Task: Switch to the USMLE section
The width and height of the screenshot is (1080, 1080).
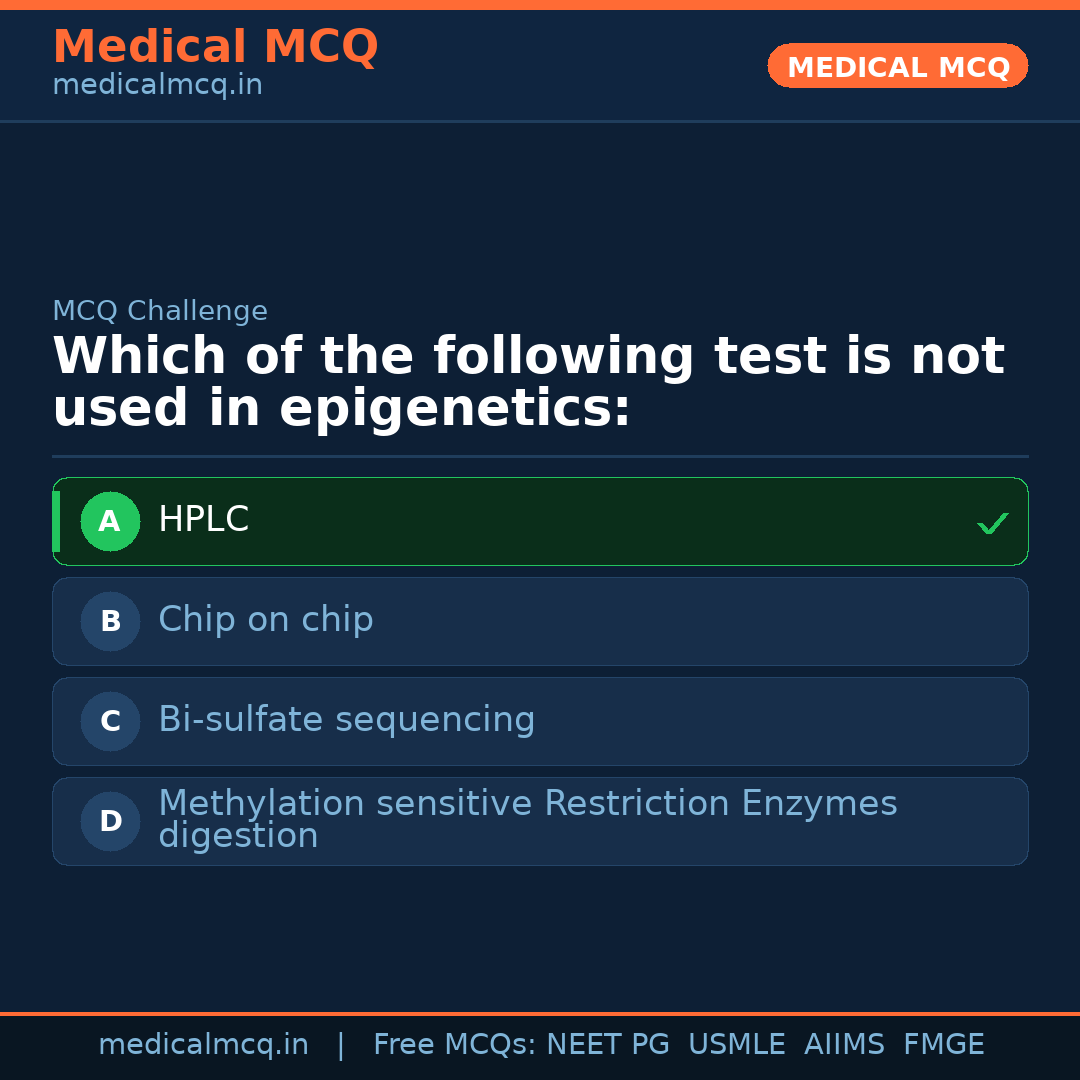Action: pyautogui.click(x=737, y=1043)
